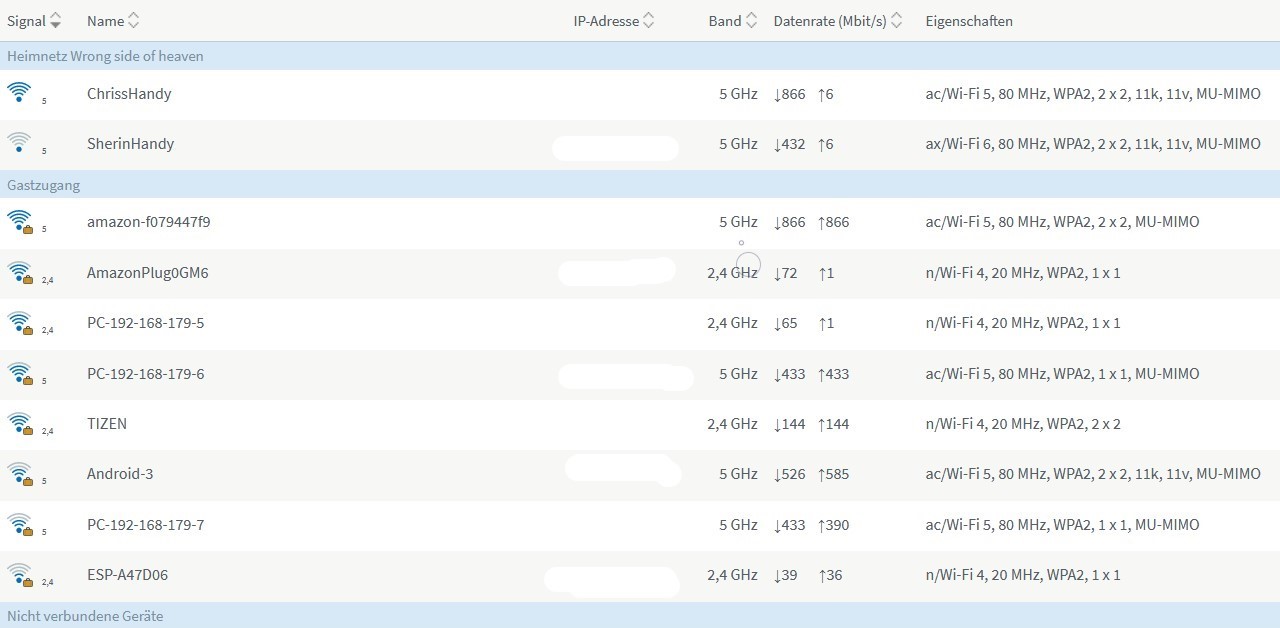Click ESP-A47D06 2,4 GHz band value
Image resolution: width=1280 pixels, height=628 pixels.
[732, 575]
